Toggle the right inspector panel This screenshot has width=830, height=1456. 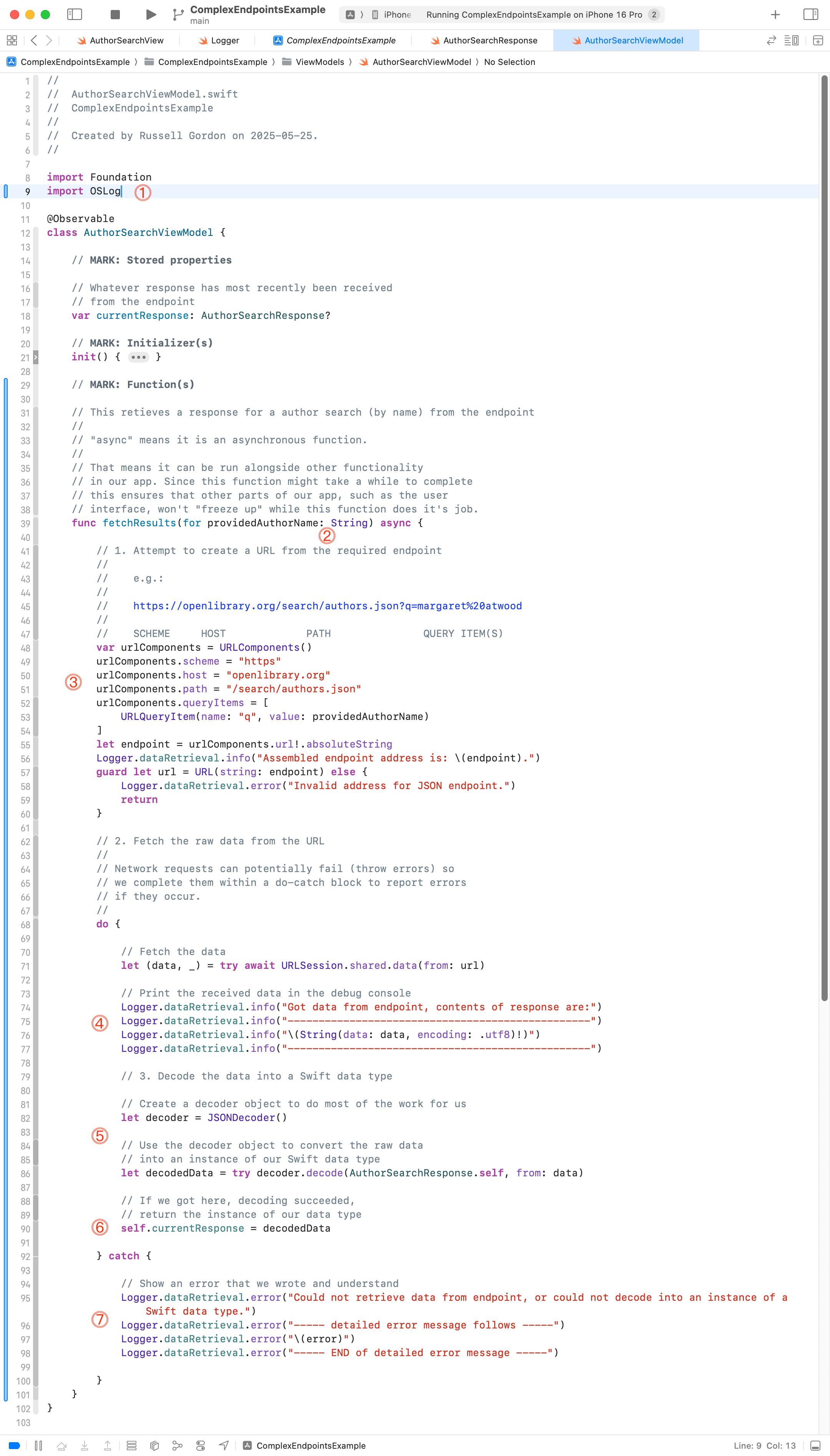tap(810, 15)
